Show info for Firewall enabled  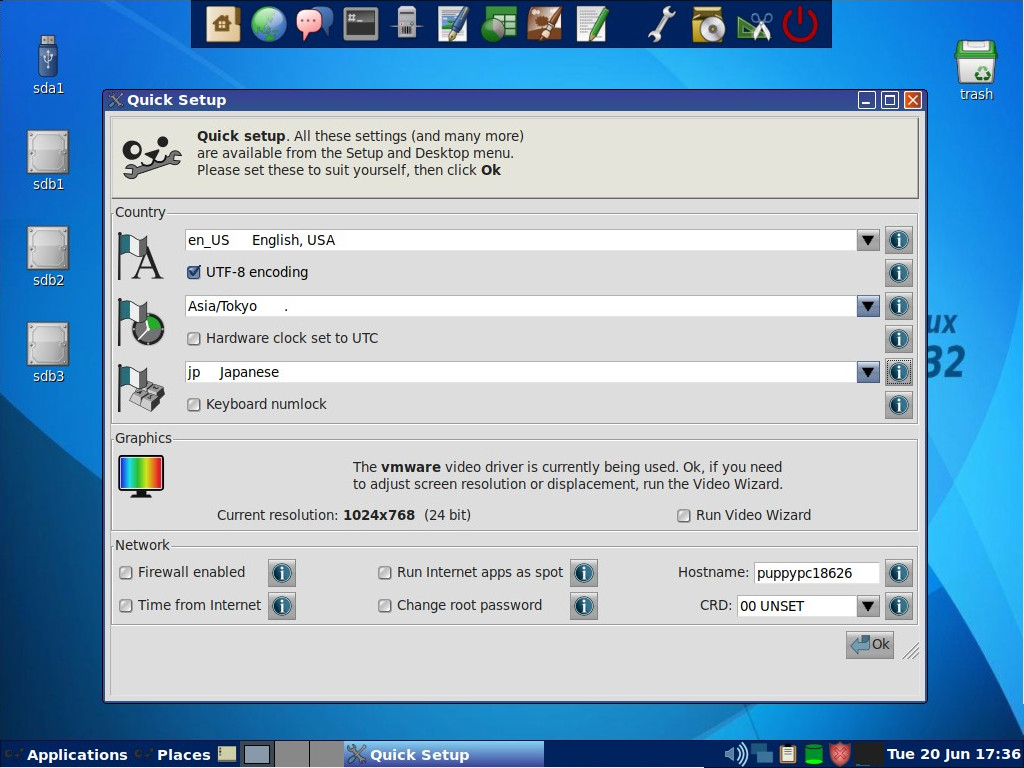coord(281,573)
